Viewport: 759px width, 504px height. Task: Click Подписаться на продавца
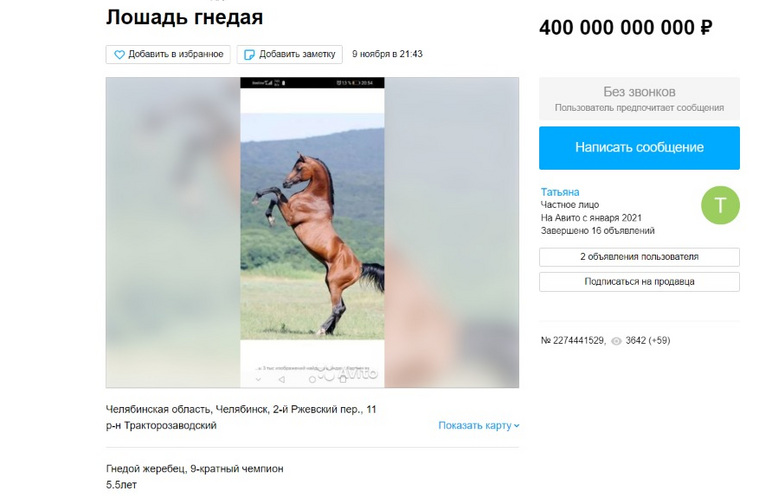[639, 282]
